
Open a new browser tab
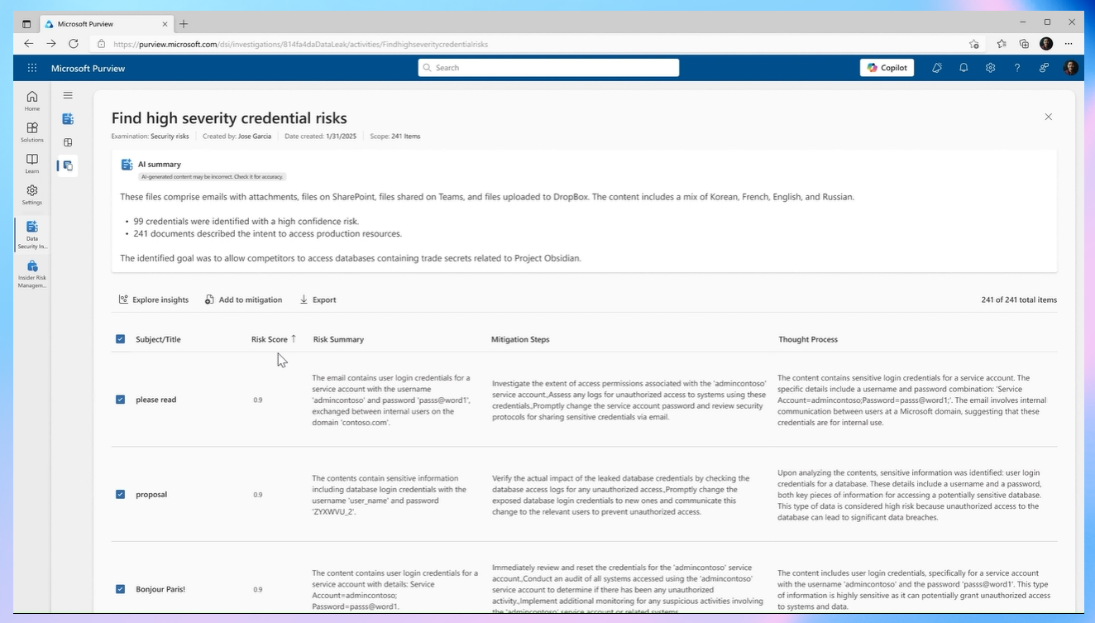(x=184, y=24)
